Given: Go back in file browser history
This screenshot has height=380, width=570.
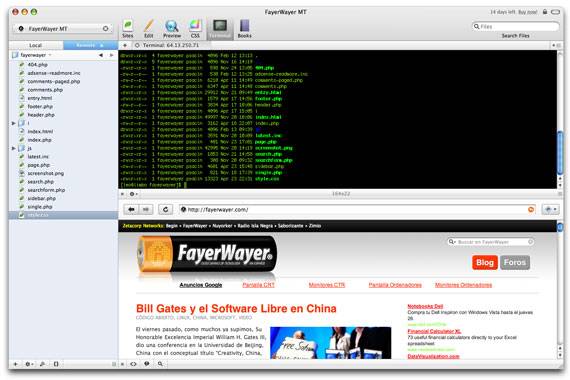Looking at the screenshot, I should tap(101, 55).
